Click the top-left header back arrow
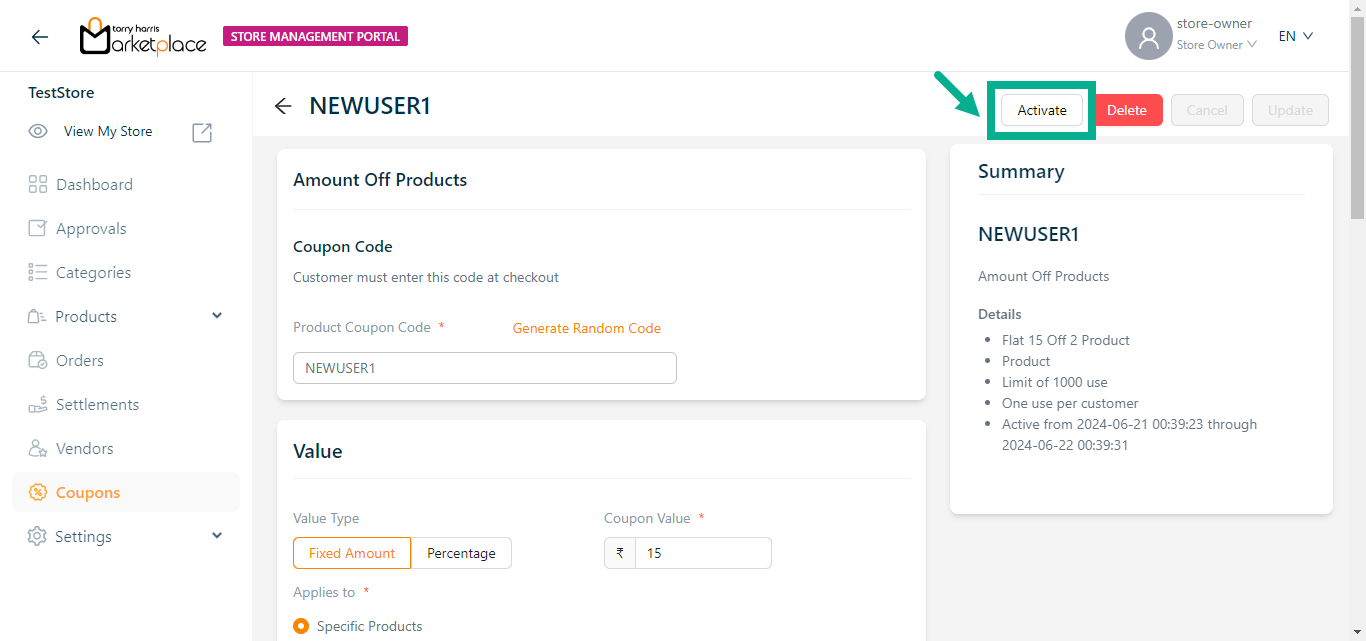The height and width of the screenshot is (641, 1366). 39,37
